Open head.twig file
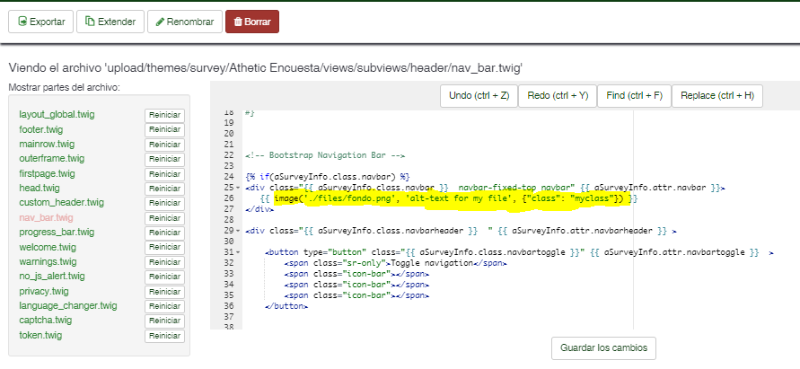This screenshot has height=369, width=800. (x=39, y=188)
